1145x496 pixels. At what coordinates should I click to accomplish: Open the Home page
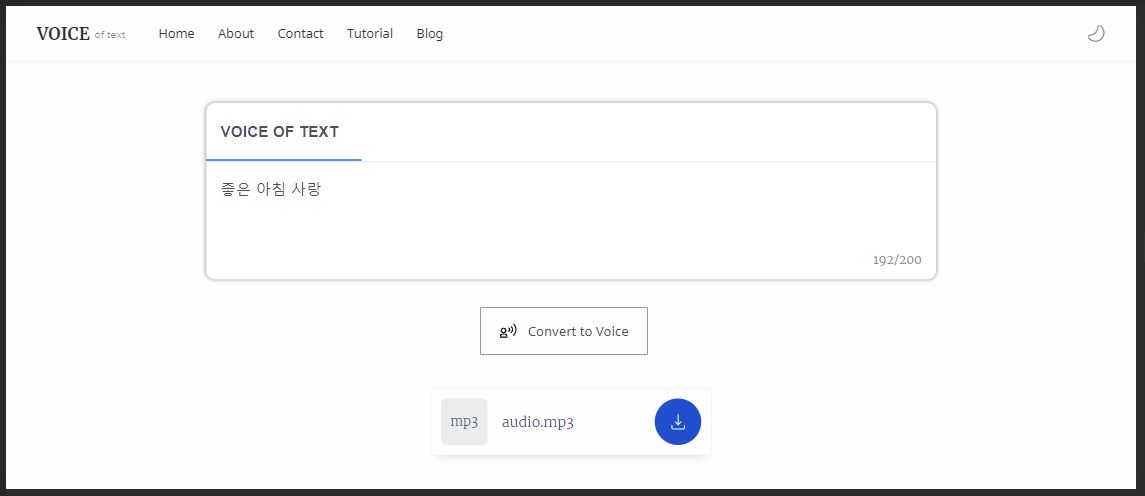click(x=176, y=33)
